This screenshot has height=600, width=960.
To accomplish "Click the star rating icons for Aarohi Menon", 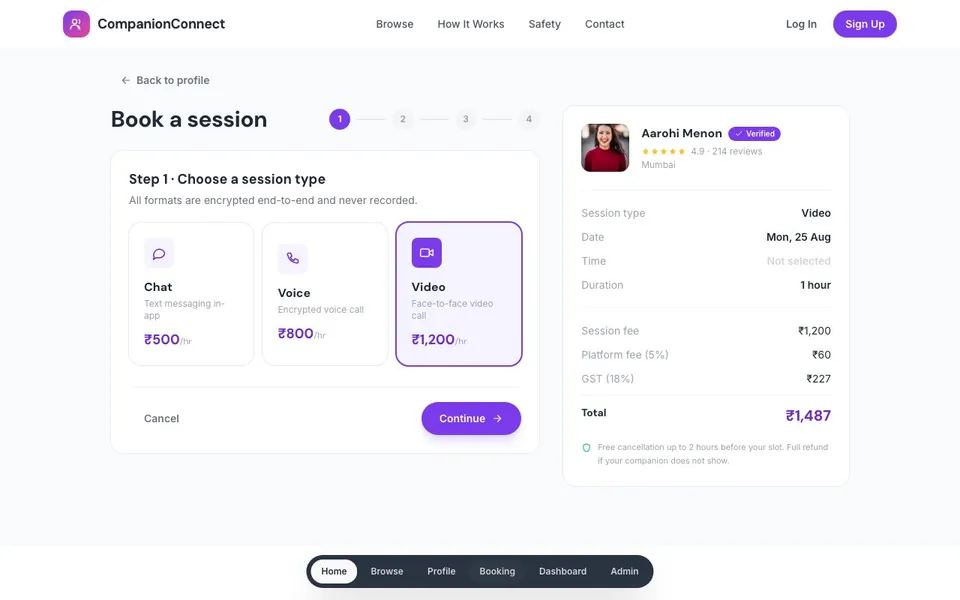I will click(663, 151).
